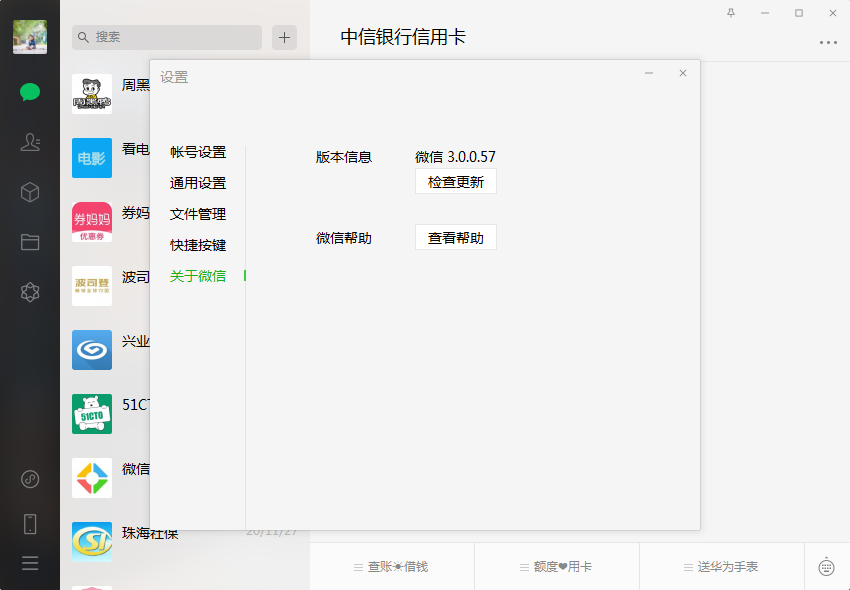Open the Favorites cube icon
850x590 pixels.
(x=30, y=192)
